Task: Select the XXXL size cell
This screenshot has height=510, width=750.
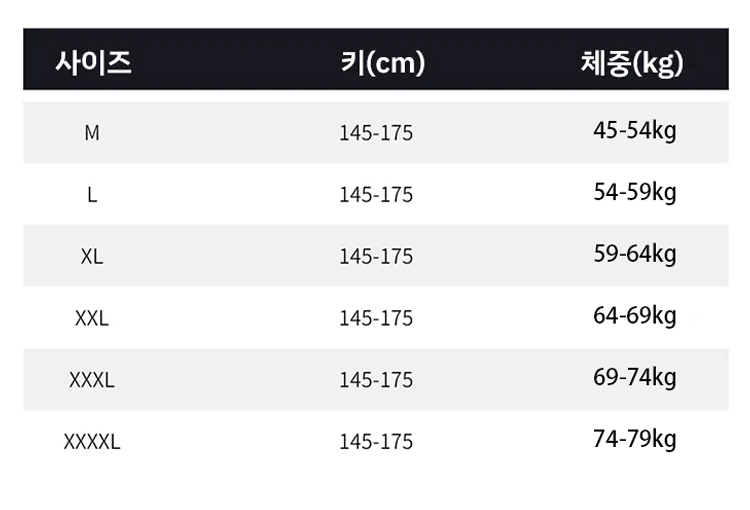Action: (92, 380)
